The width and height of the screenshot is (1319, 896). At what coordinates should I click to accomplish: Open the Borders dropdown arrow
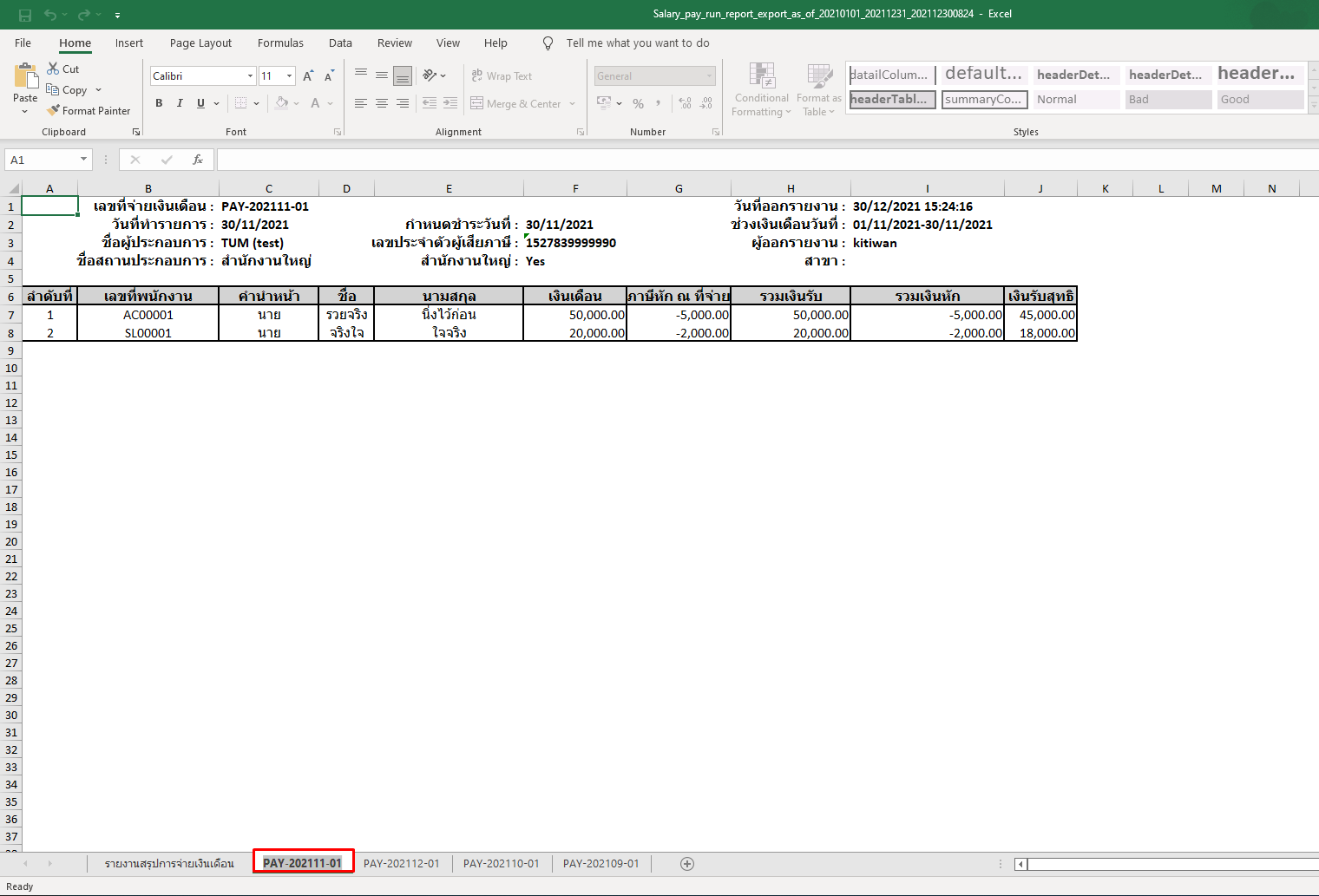pos(256,102)
